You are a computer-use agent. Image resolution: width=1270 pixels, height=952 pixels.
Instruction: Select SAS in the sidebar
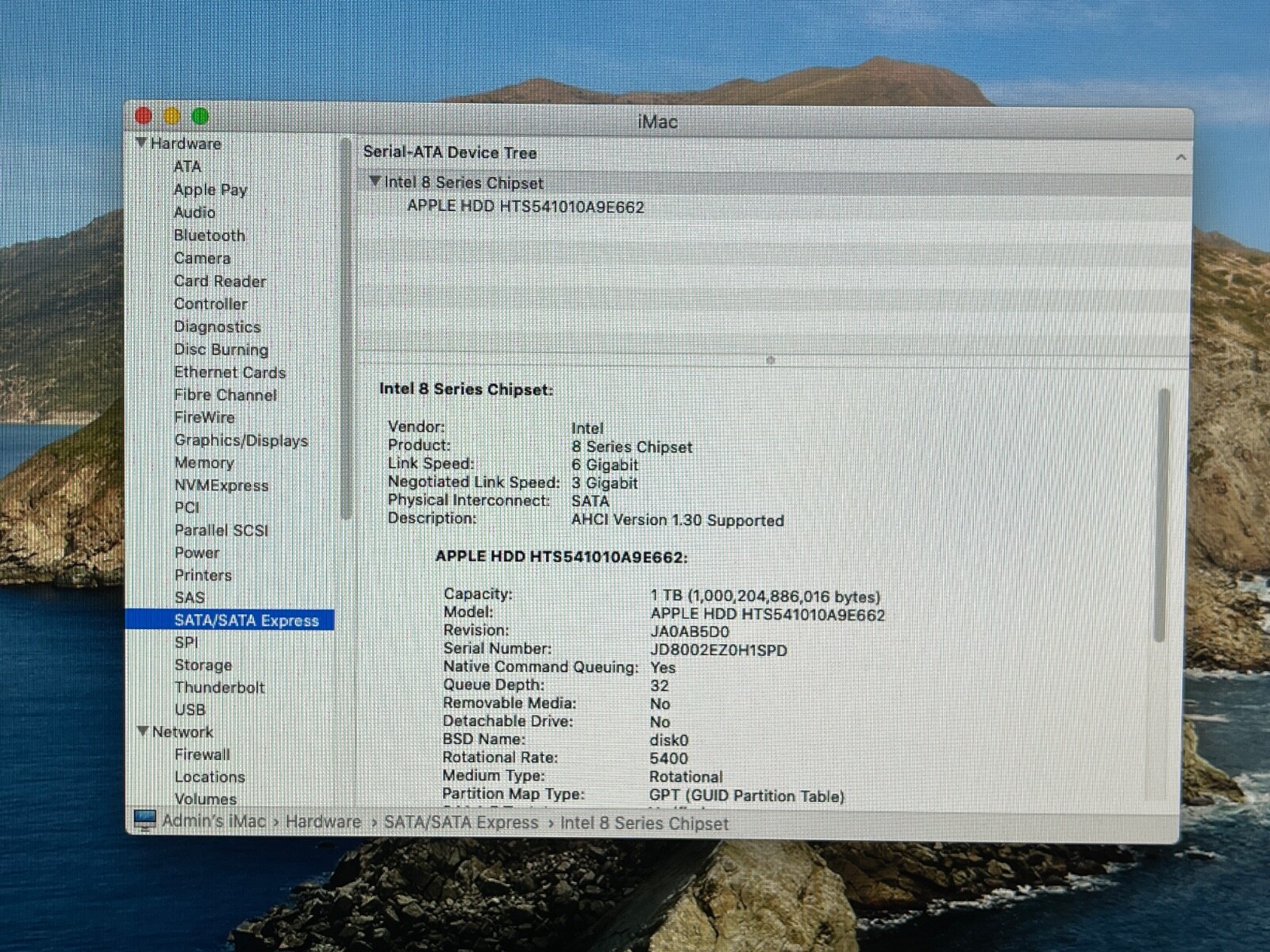pyautogui.click(x=190, y=597)
